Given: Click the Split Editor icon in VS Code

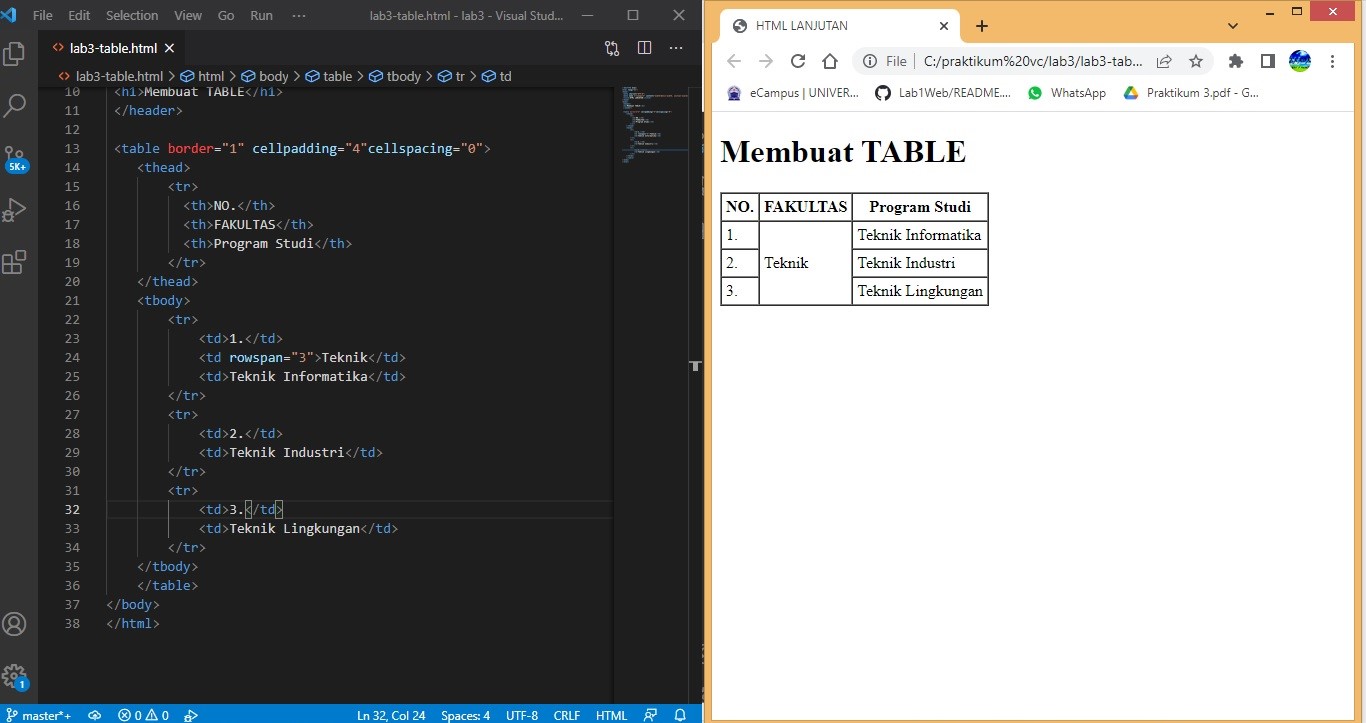Looking at the screenshot, I should coord(645,47).
